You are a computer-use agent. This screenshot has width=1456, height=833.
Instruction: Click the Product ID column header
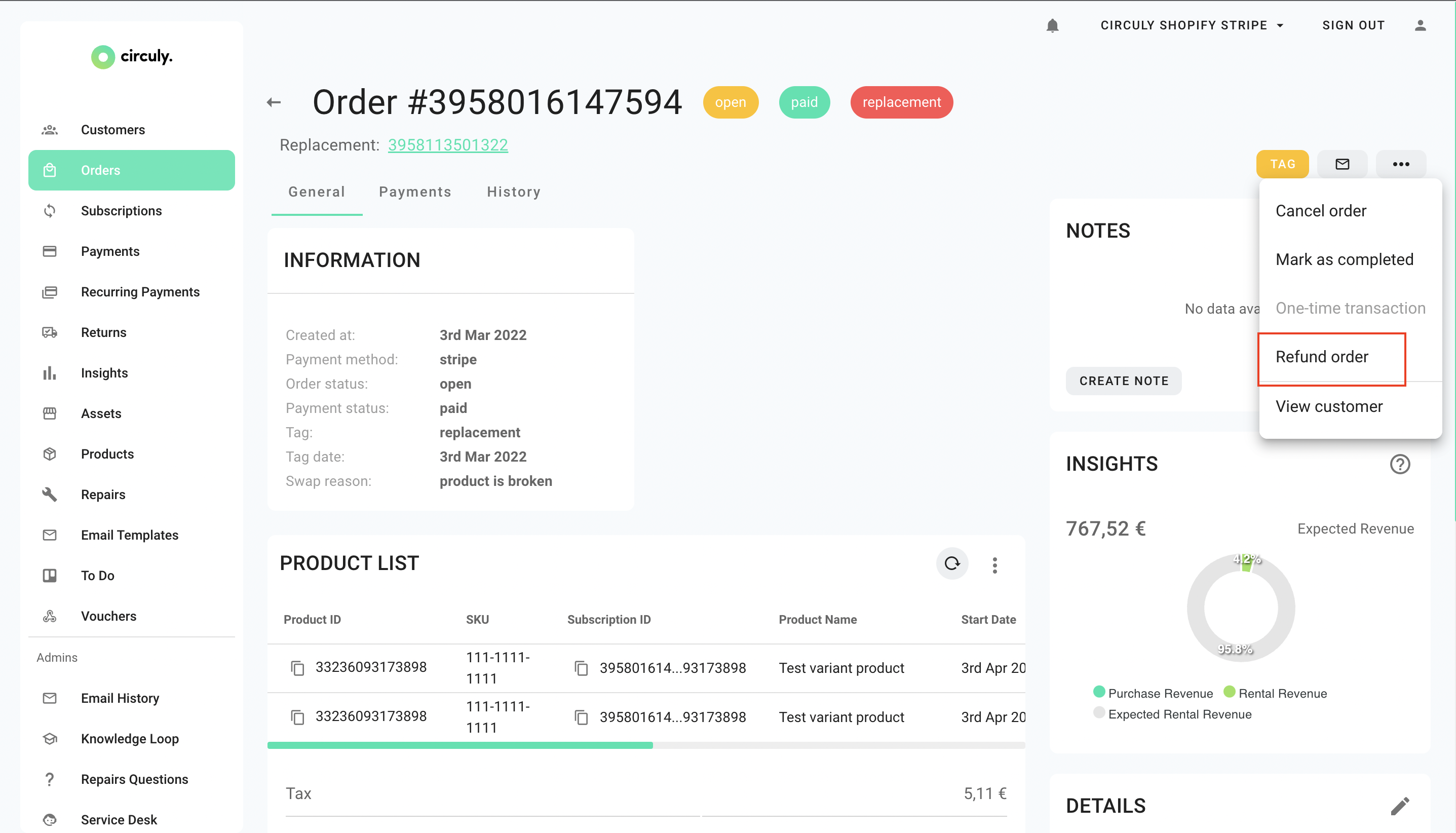312,620
